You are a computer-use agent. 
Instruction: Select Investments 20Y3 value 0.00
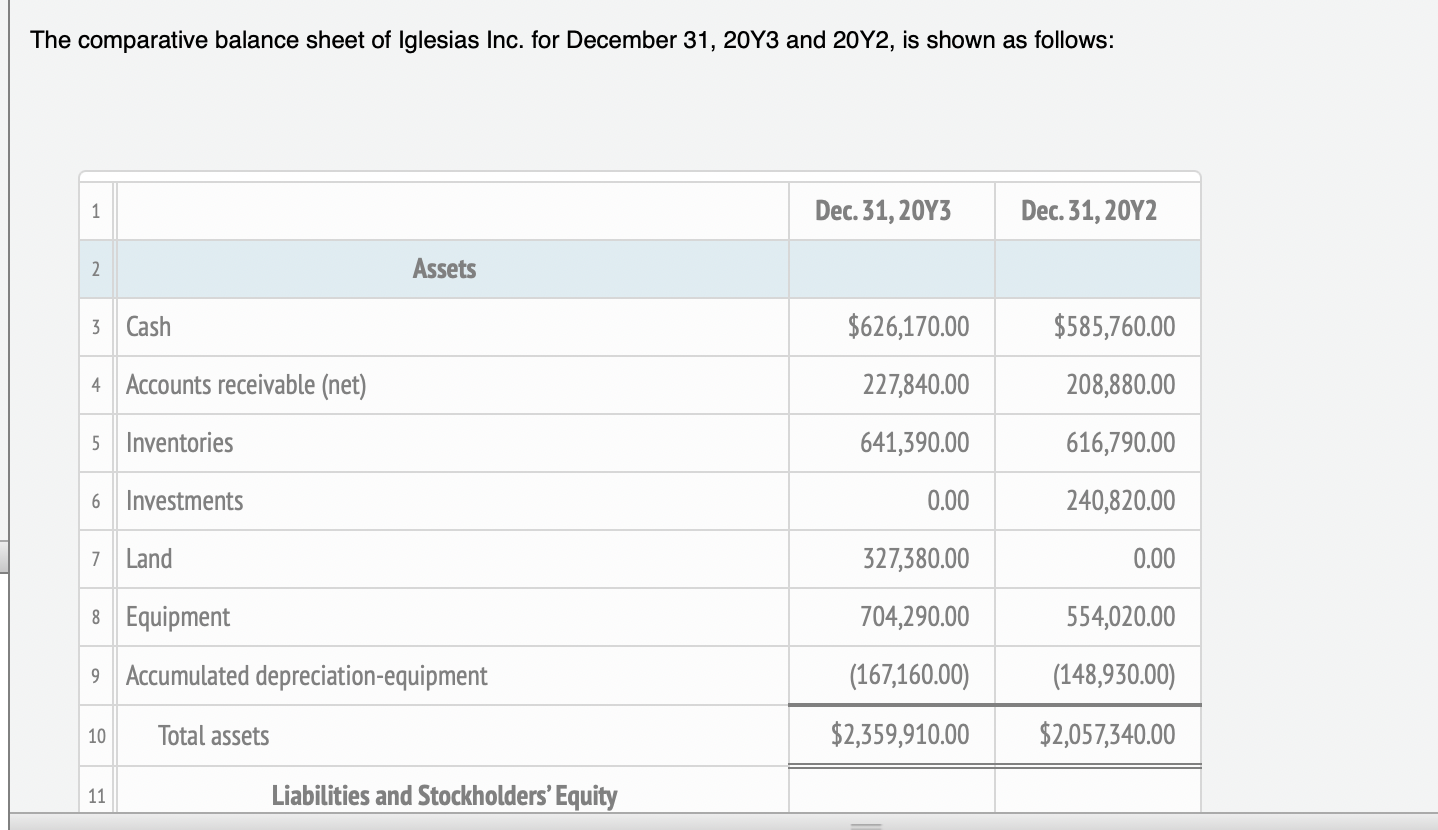tap(948, 500)
